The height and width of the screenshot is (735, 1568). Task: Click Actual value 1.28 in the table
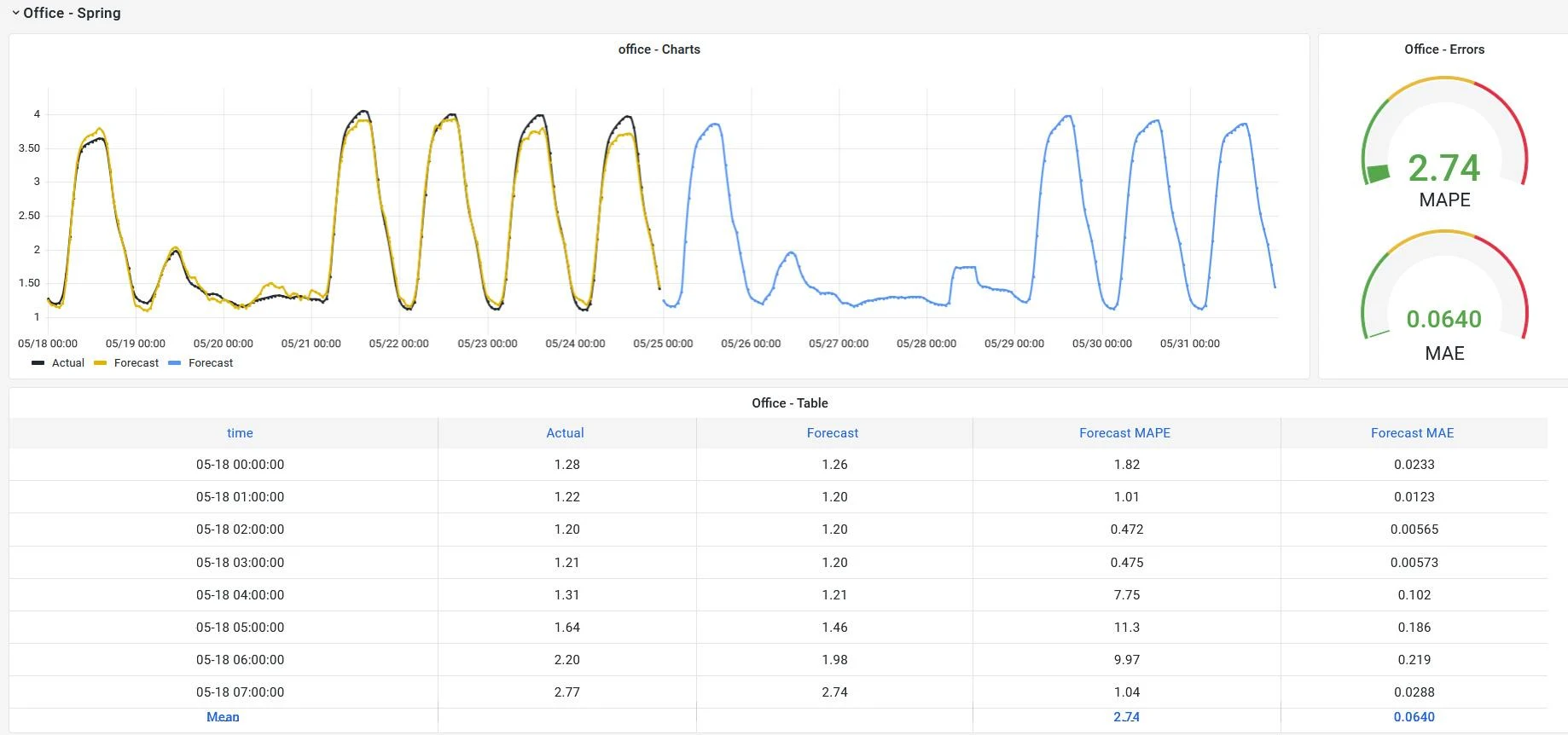[x=566, y=465]
